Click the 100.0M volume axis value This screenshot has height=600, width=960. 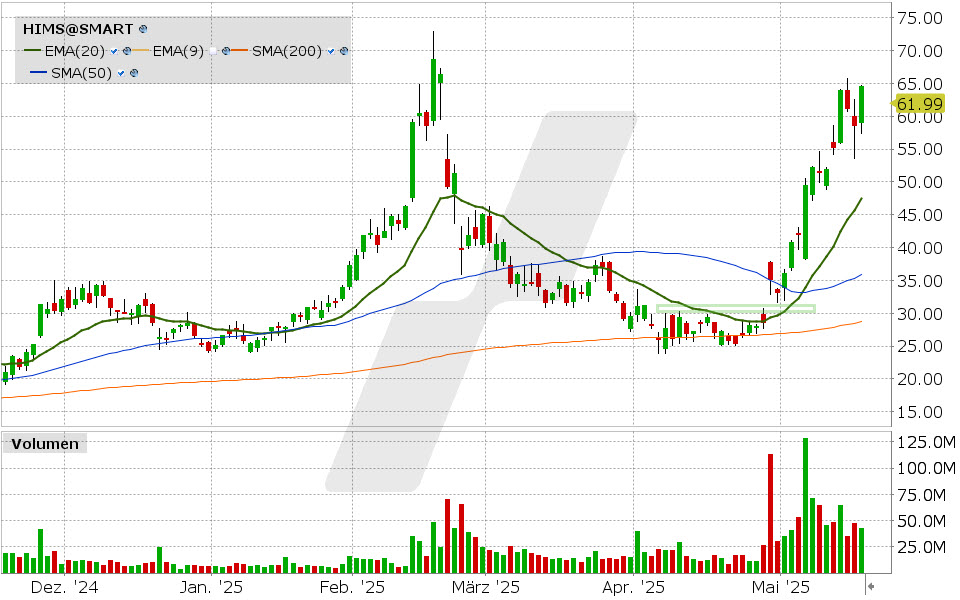(x=926, y=468)
